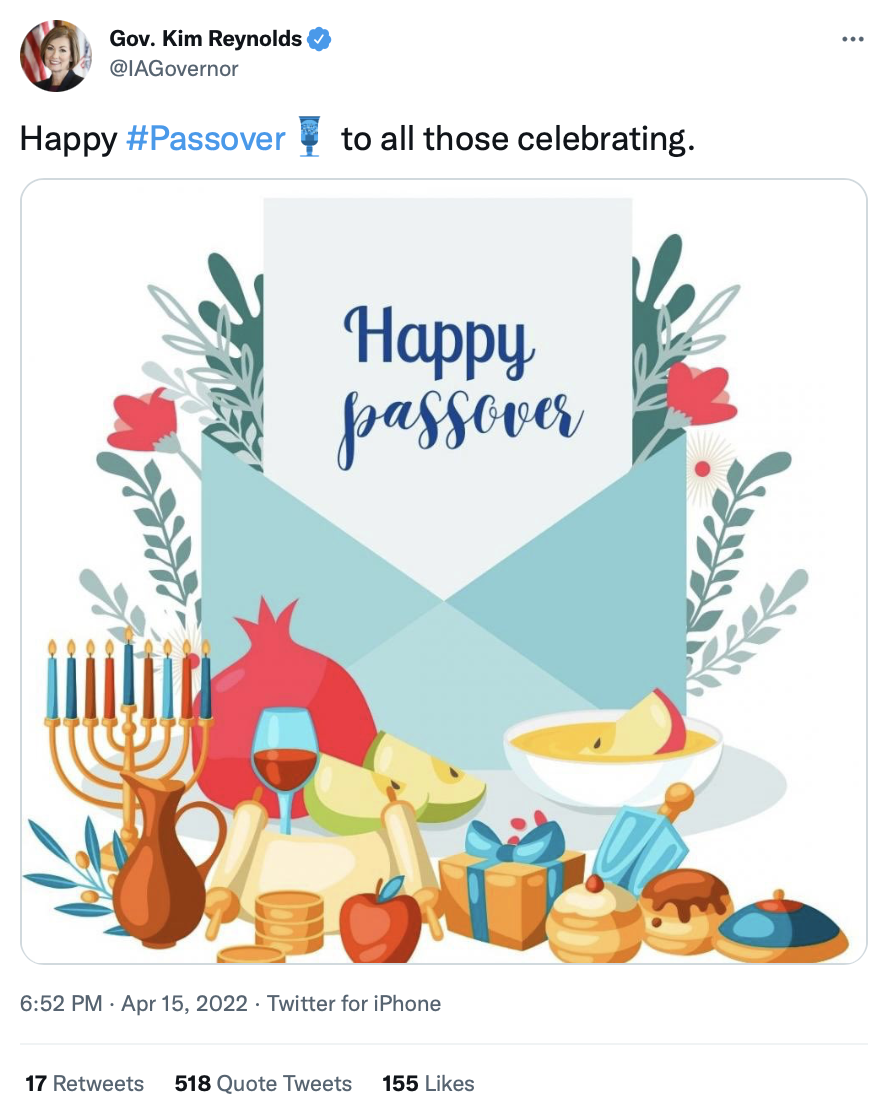Open the Happy Passover image attachment

[444, 572]
